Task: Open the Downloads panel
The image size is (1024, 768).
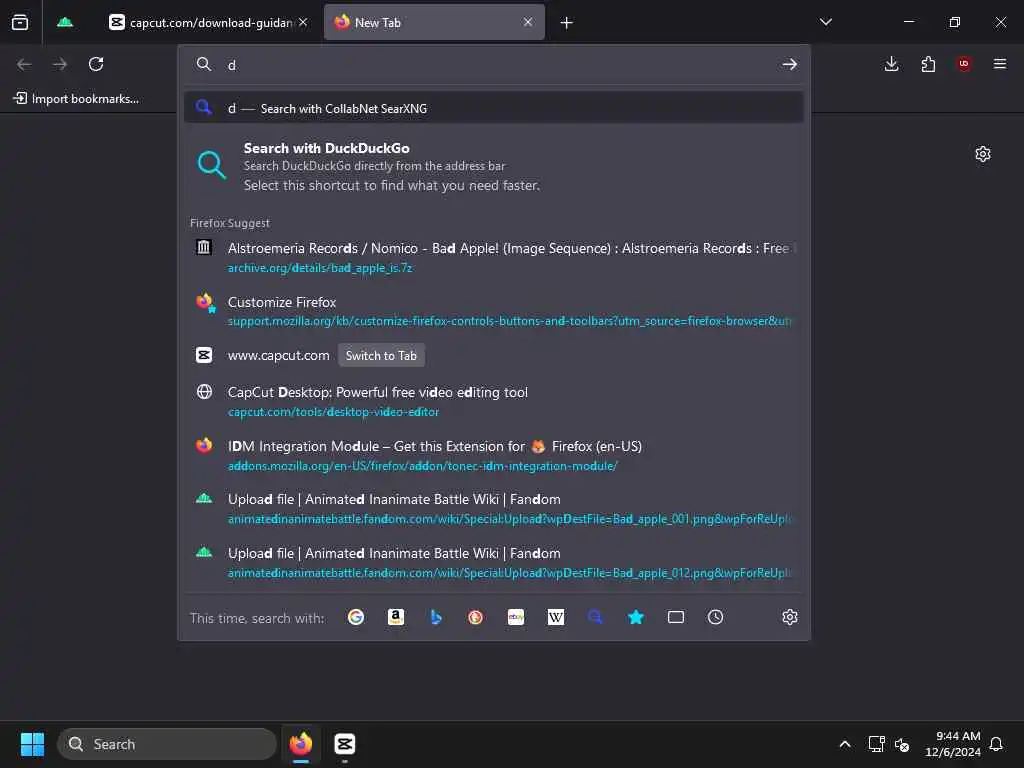Action: click(891, 64)
